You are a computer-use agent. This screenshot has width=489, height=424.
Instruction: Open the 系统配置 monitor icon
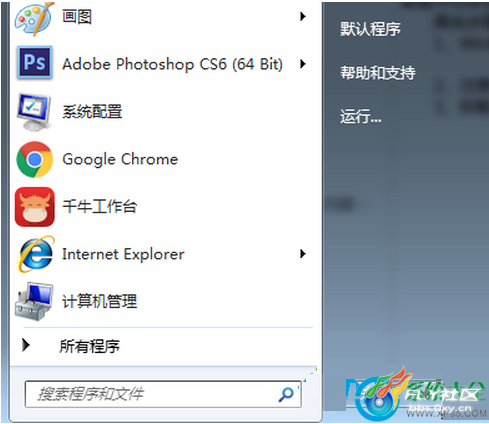pyautogui.click(x=34, y=111)
